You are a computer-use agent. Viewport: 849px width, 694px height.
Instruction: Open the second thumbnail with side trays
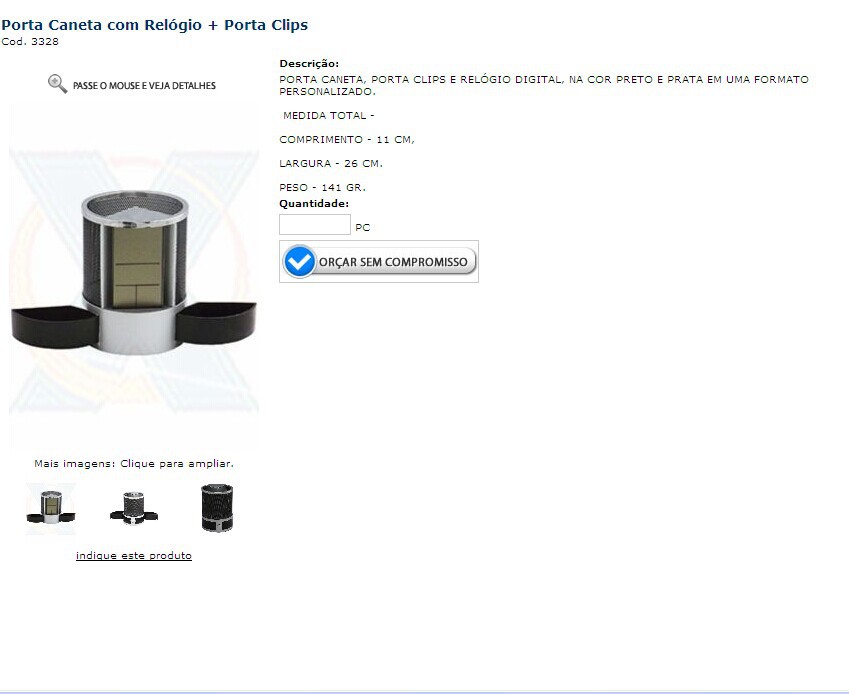tap(134, 508)
